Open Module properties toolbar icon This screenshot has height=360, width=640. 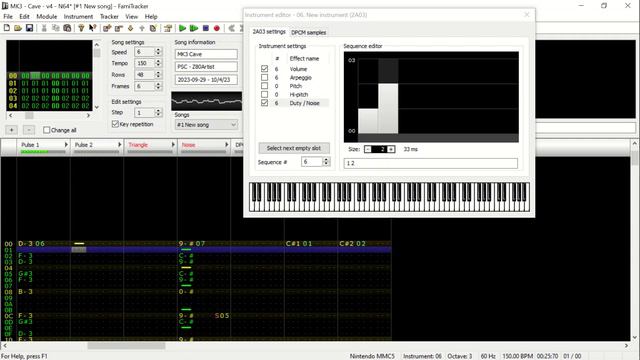pyautogui.click(x=168, y=28)
